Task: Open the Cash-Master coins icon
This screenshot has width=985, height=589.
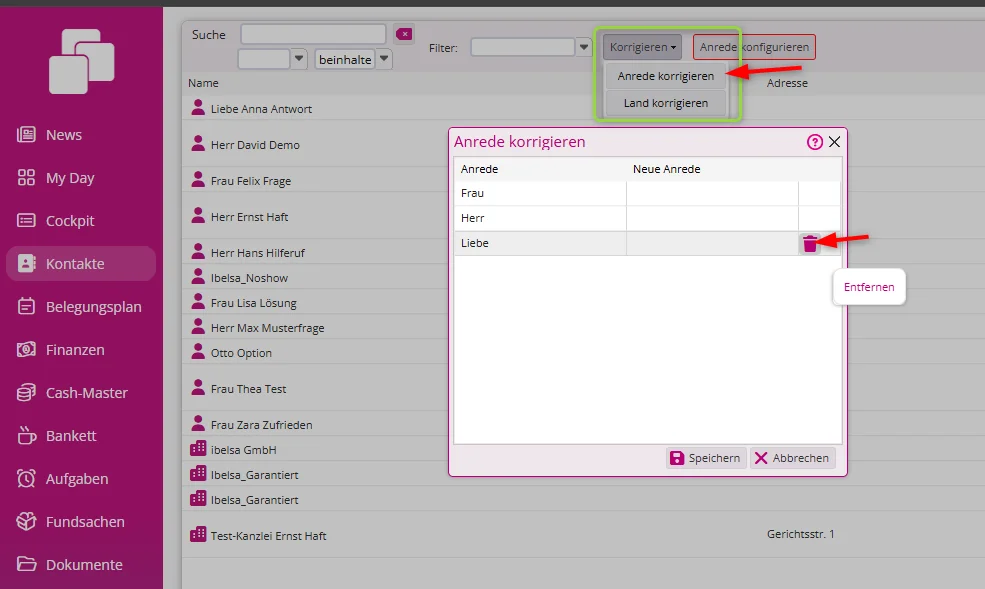Action: (x=26, y=392)
